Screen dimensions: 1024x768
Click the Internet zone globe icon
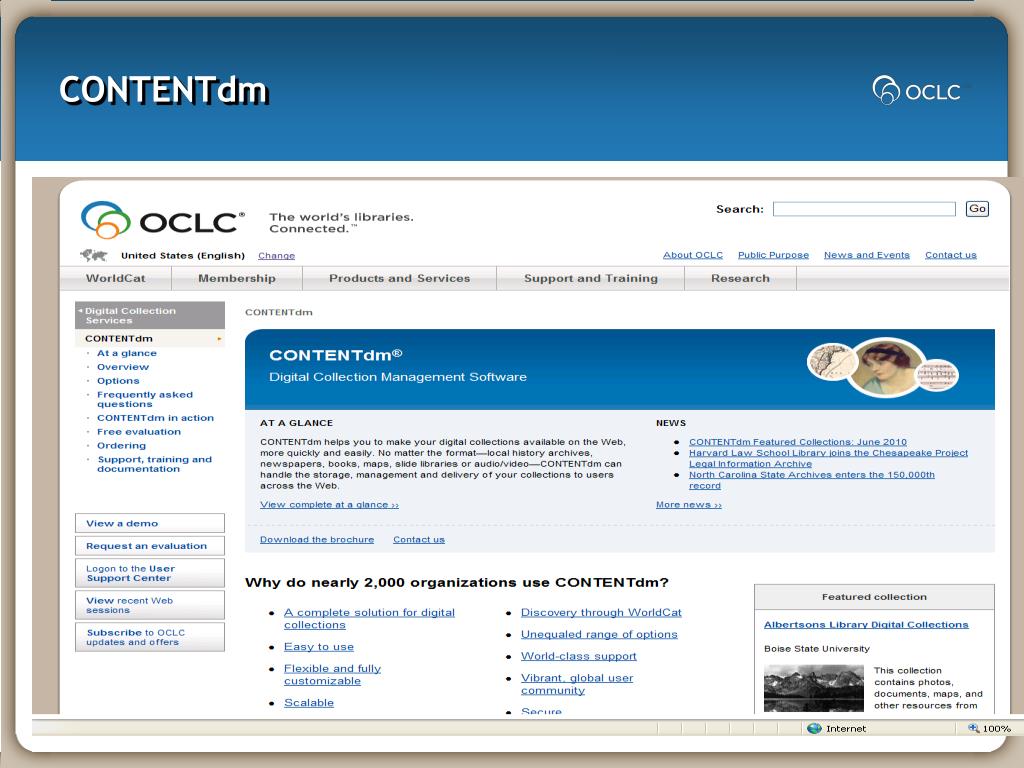pyautogui.click(x=814, y=728)
